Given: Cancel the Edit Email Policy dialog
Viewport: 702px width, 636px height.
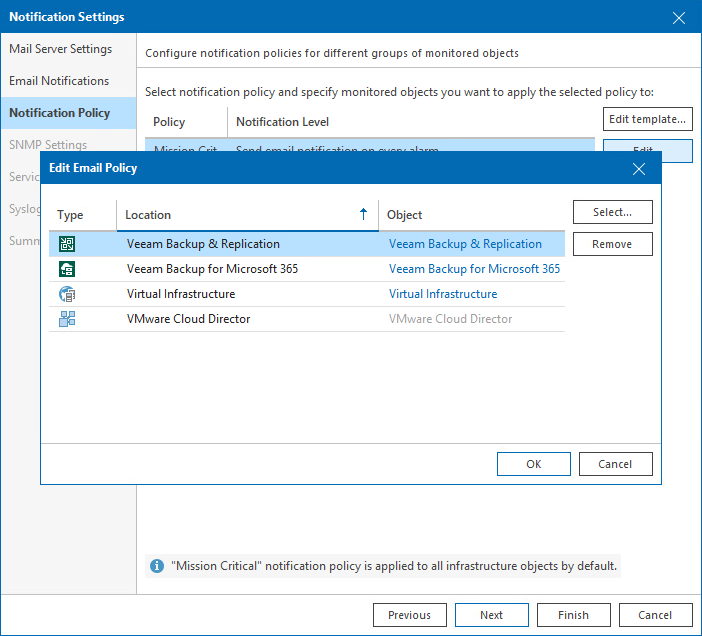Looking at the screenshot, I should click(616, 464).
